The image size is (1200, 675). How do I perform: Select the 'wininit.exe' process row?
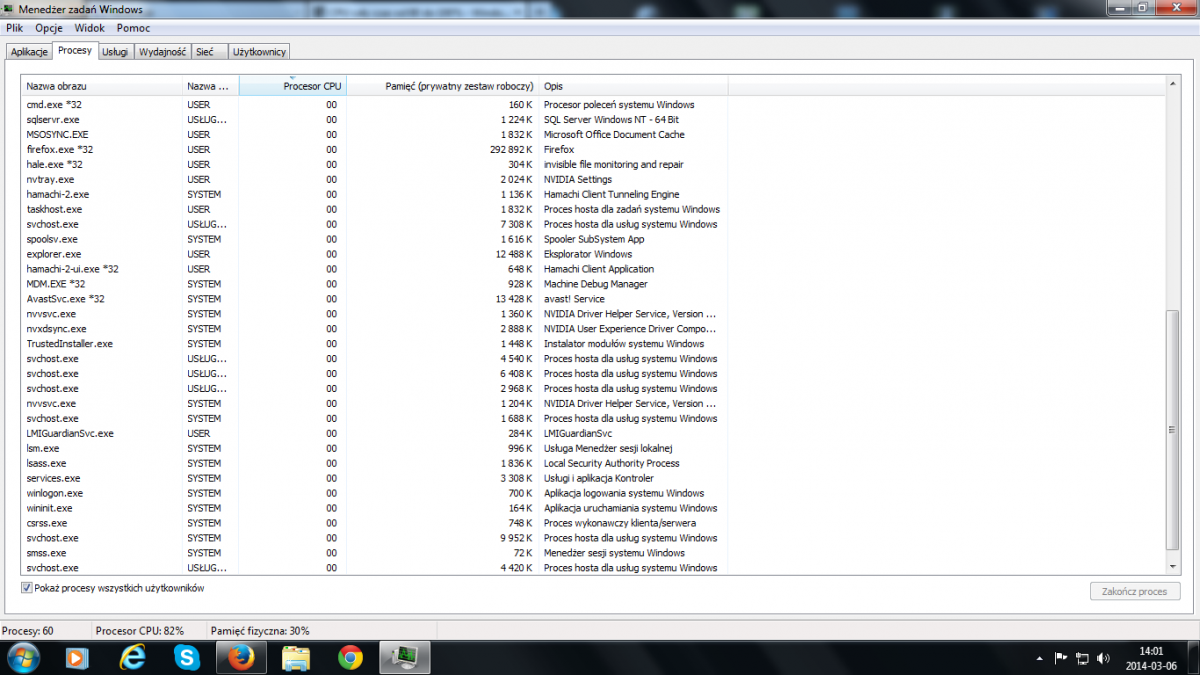point(375,508)
